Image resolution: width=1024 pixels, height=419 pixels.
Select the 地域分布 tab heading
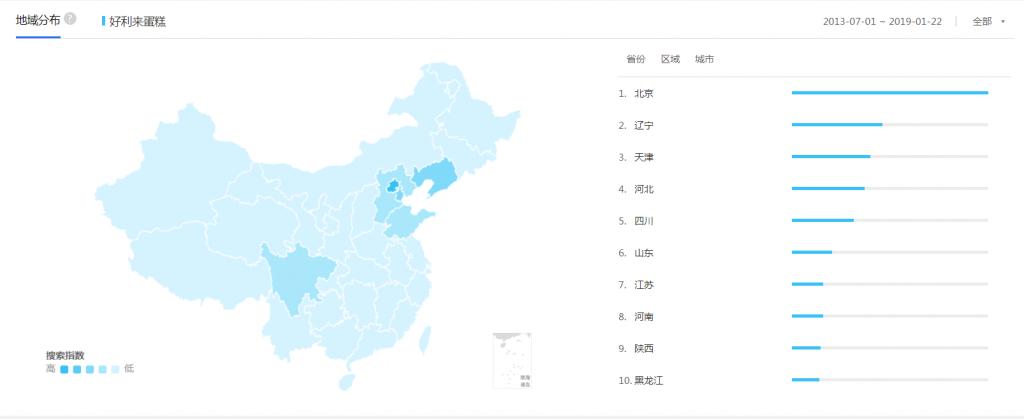[37, 19]
